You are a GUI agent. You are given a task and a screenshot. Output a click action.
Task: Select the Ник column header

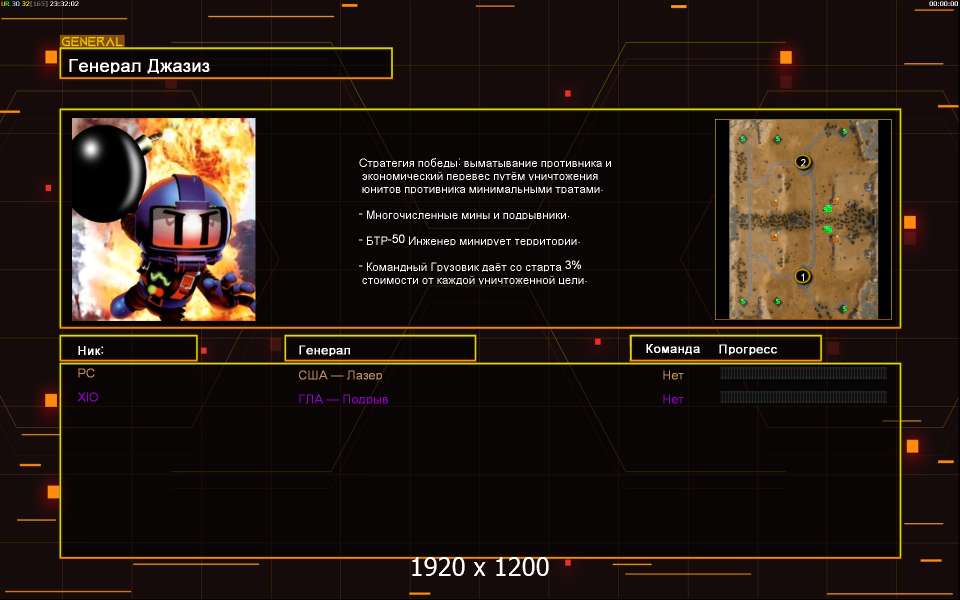click(128, 349)
